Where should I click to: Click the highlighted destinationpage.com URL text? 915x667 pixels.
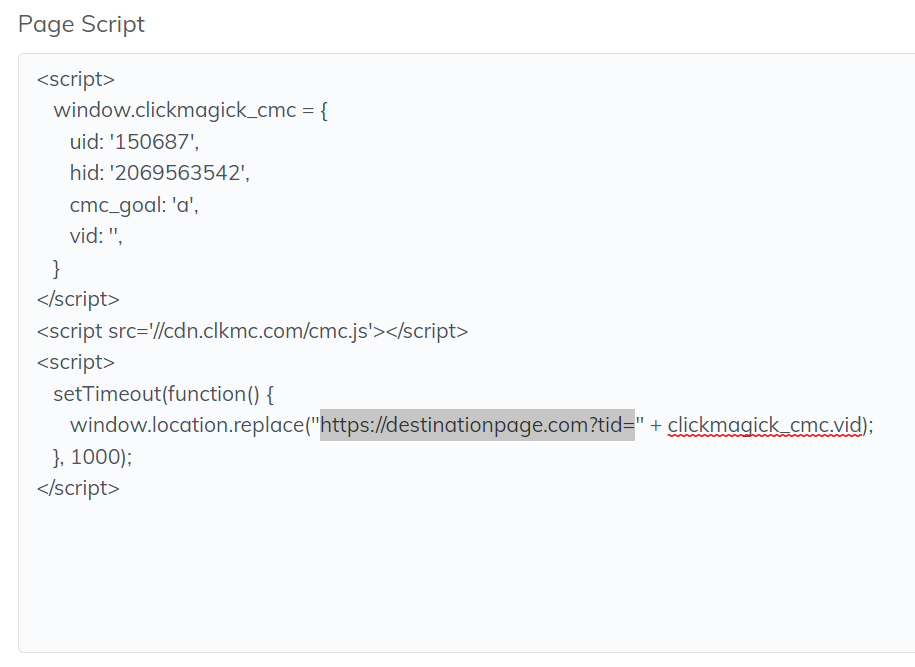[477, 425]
